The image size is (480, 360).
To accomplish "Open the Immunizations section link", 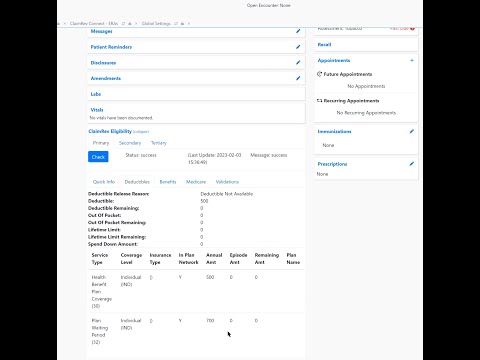I will [x=334, y=132].
